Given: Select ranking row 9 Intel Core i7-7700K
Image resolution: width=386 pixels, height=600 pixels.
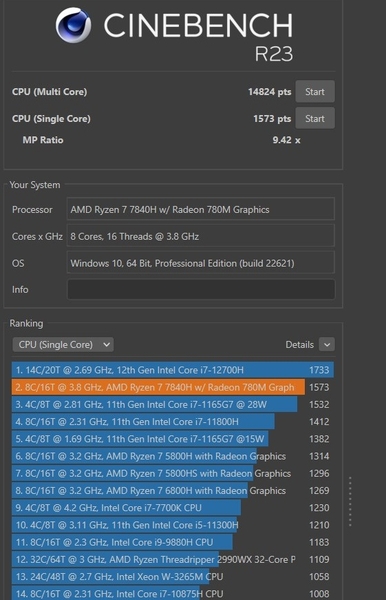Looking at the screenshot, I should (173, 508).
